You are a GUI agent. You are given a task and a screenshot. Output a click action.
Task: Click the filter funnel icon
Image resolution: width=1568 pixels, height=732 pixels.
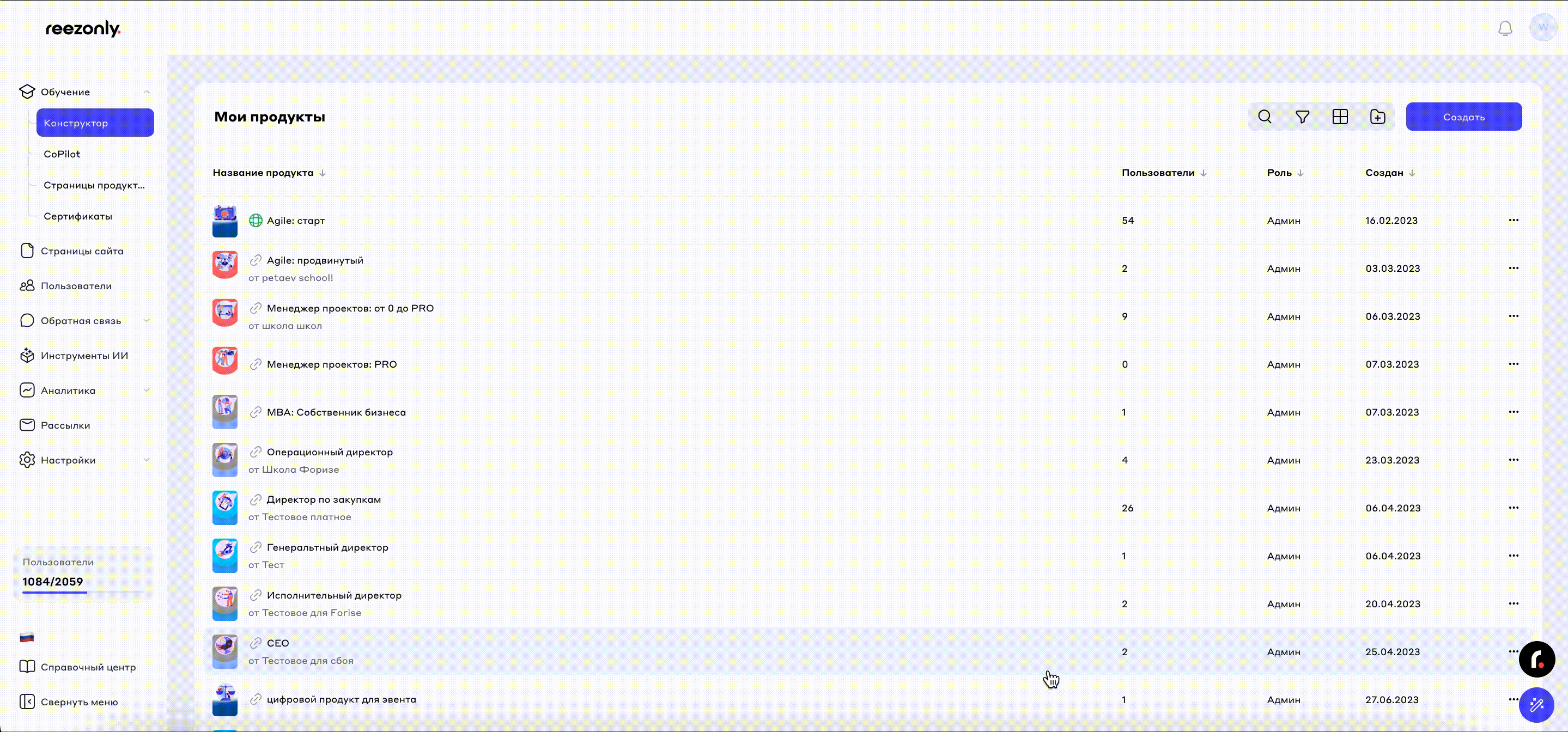click(1302, 117)
